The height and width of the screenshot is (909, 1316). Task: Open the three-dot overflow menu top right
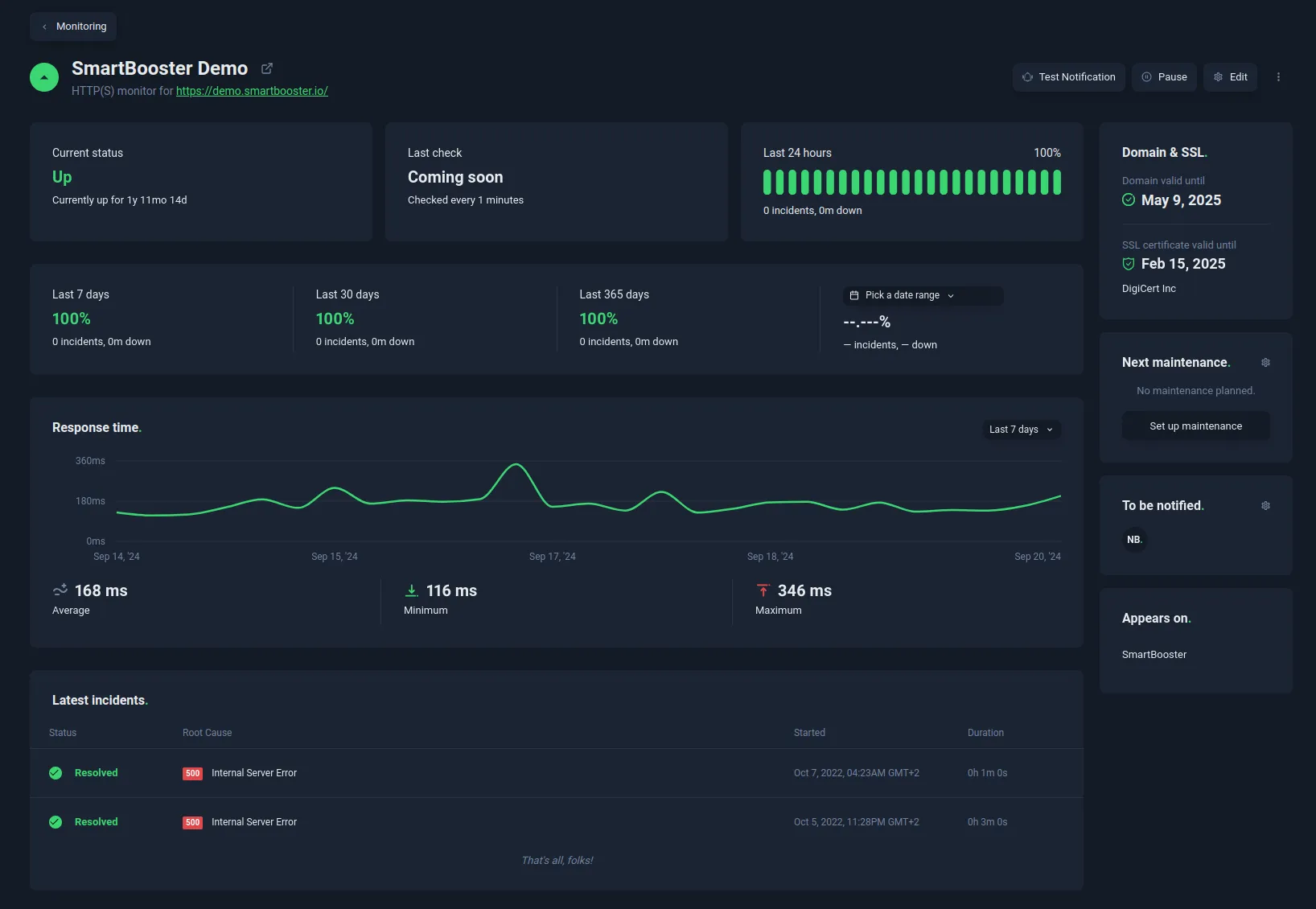[1278, 77]
